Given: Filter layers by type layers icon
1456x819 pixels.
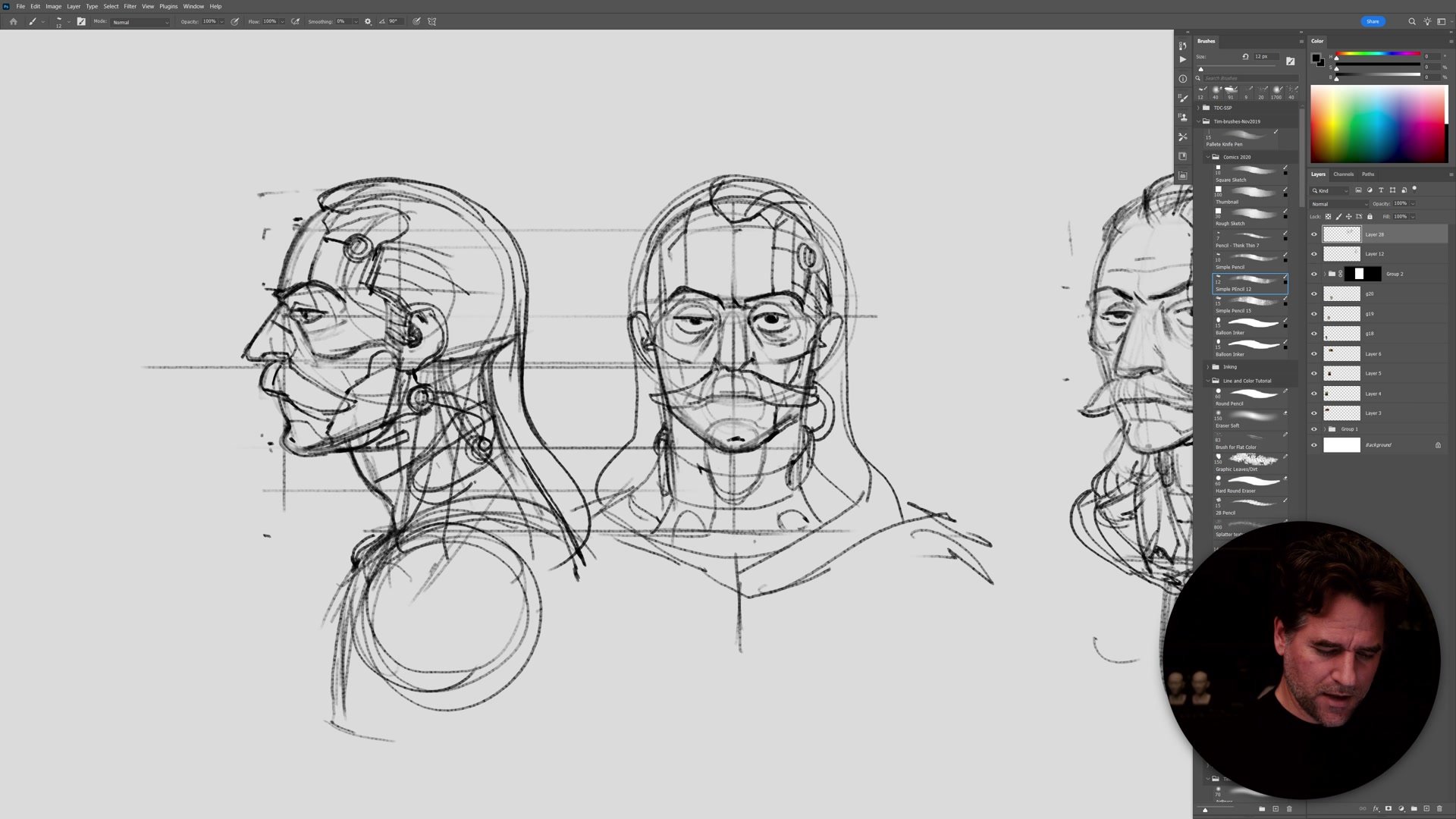Looking at the screenshot, I should pos(1381,190).
